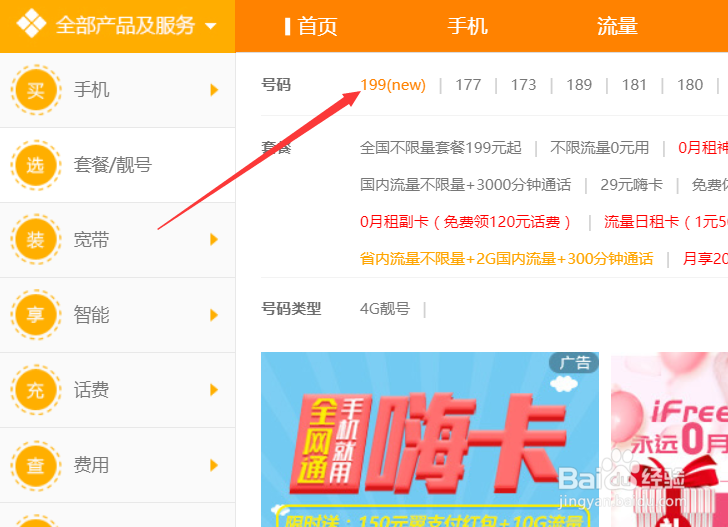Expand the 话费 sidebar arrow
The image size is (728, 527).
pos(214,390)
